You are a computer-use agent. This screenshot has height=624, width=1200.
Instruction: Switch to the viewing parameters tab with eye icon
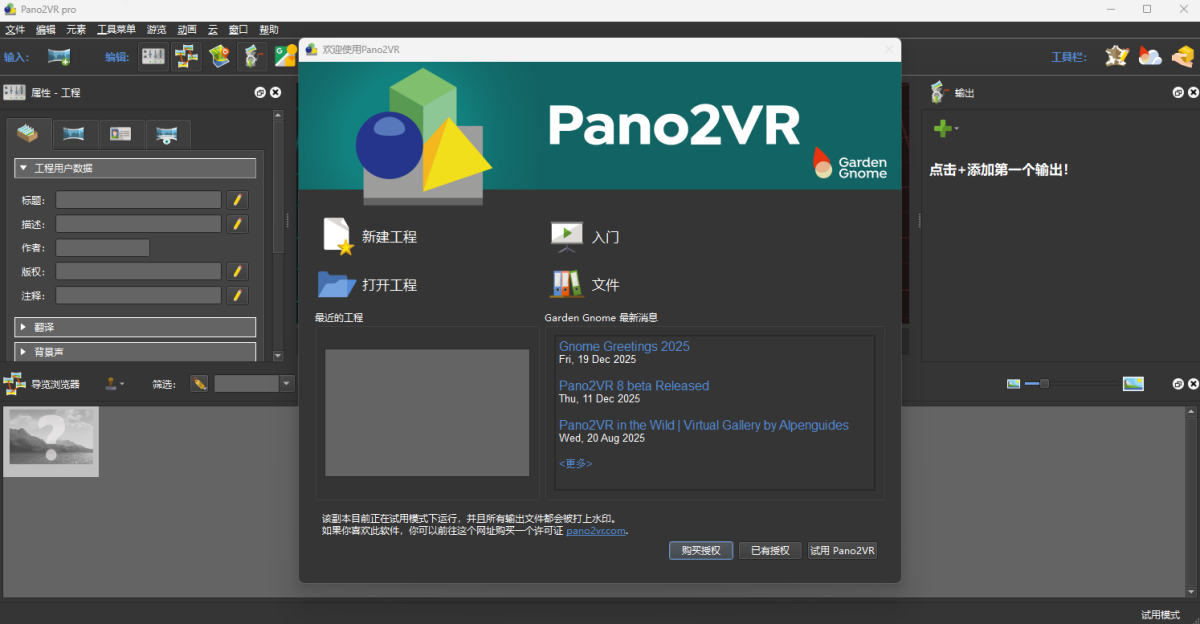[167, 134]
